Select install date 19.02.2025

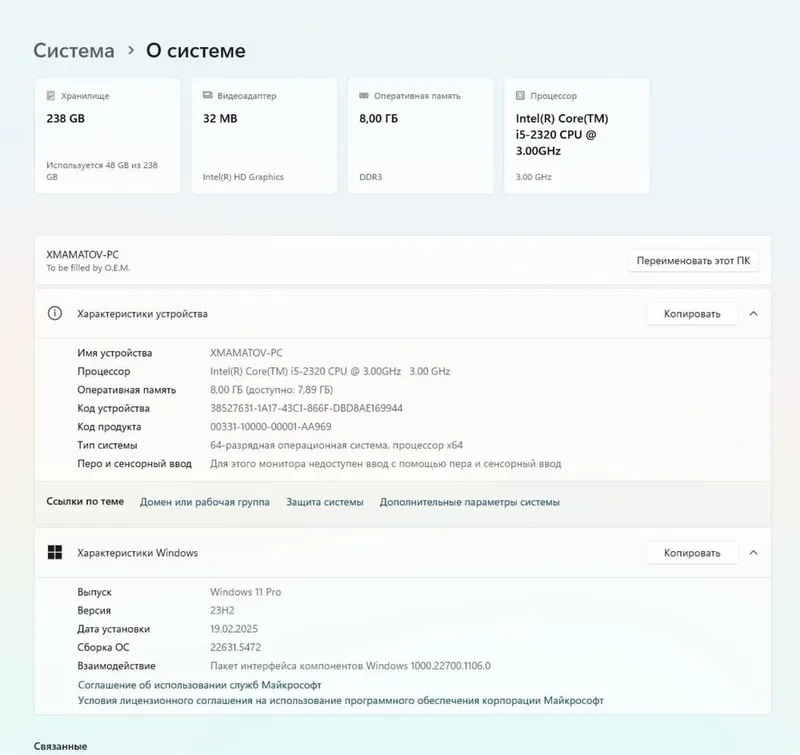coord(234,629)
